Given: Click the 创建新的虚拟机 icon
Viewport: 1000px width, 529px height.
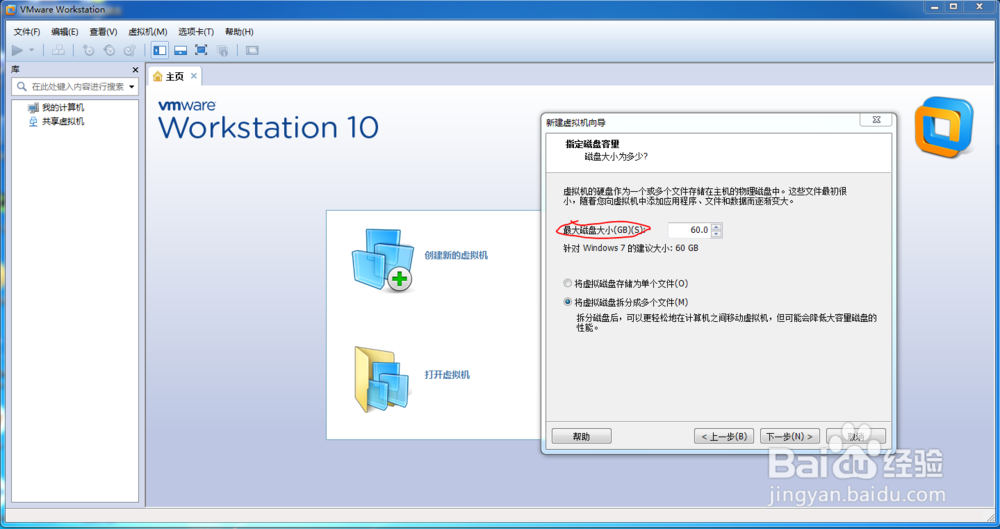Looking at the screenshot, I should click(x=382, y=260).
